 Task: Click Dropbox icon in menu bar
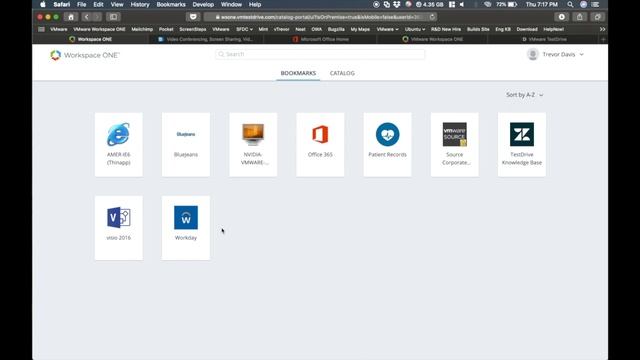[x=396, y=4]
